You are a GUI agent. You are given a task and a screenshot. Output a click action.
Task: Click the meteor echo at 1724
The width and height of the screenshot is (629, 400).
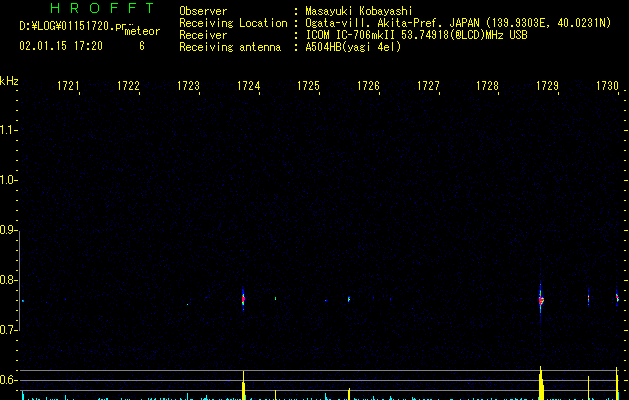pyautogui.click(x=243, y=299)
